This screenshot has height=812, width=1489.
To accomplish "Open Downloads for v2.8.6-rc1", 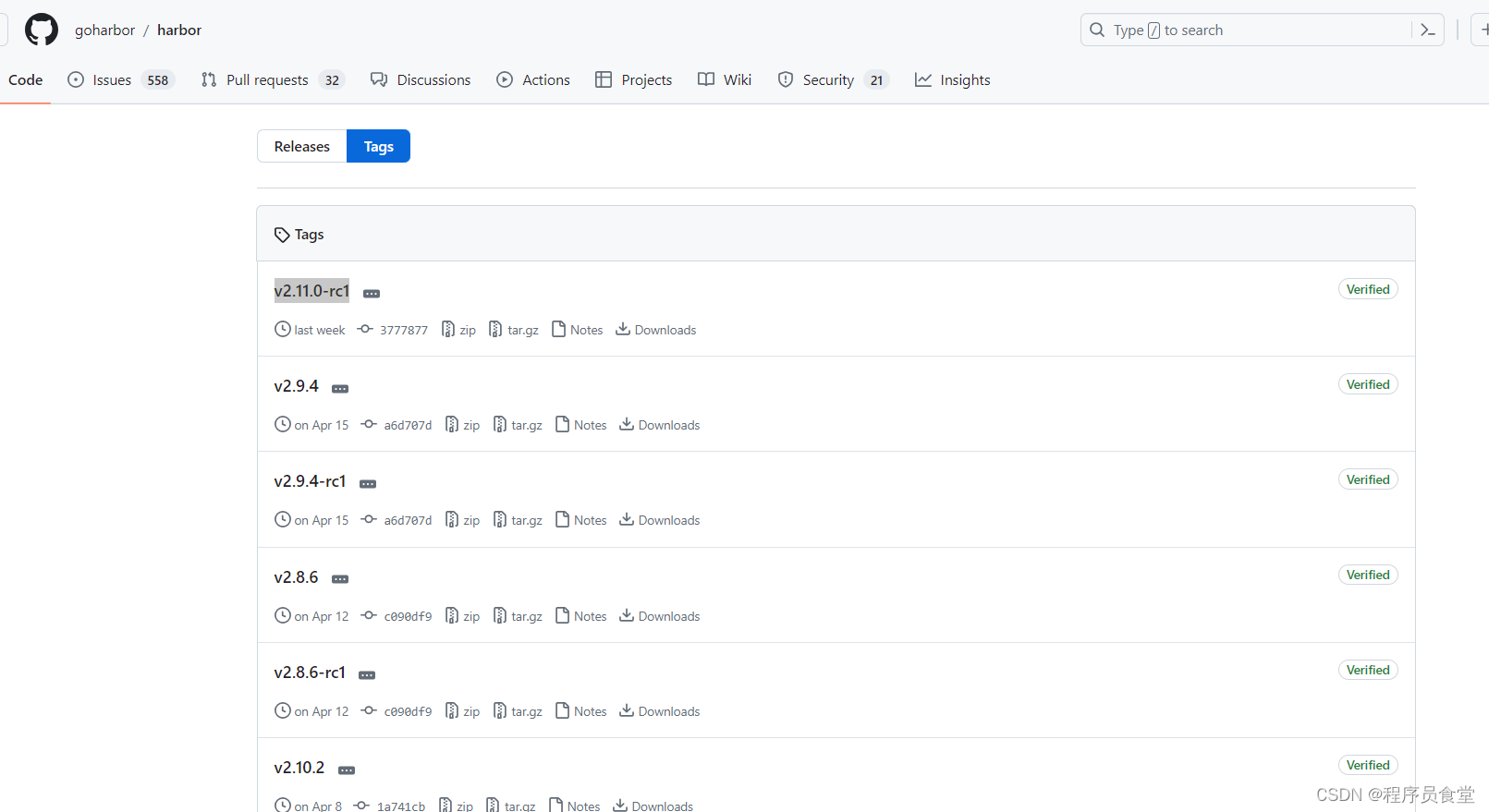I will [660, 711].
